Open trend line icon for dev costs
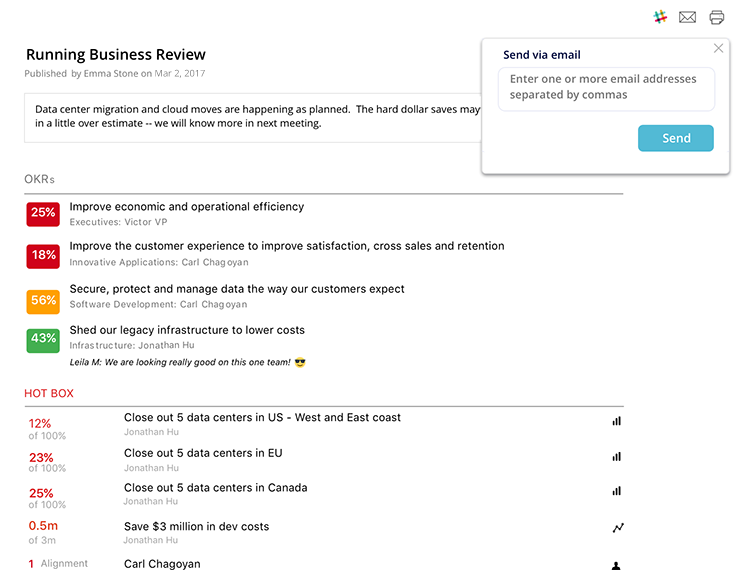The width and height of the screenshot is (750, 570). (617, 528)
